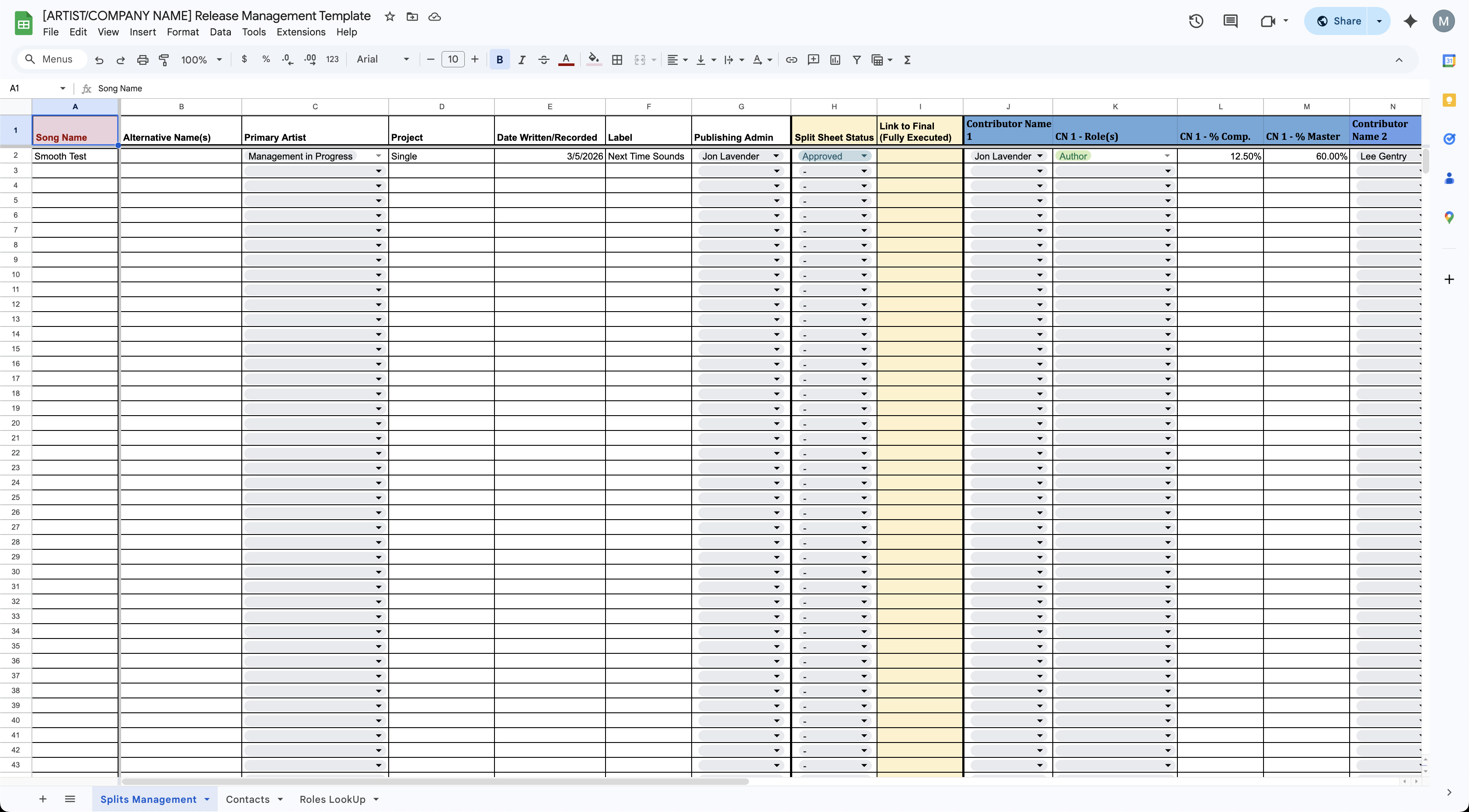Open the borders tool
This screenshot has width=1469, height=812.
pos(617,60)
